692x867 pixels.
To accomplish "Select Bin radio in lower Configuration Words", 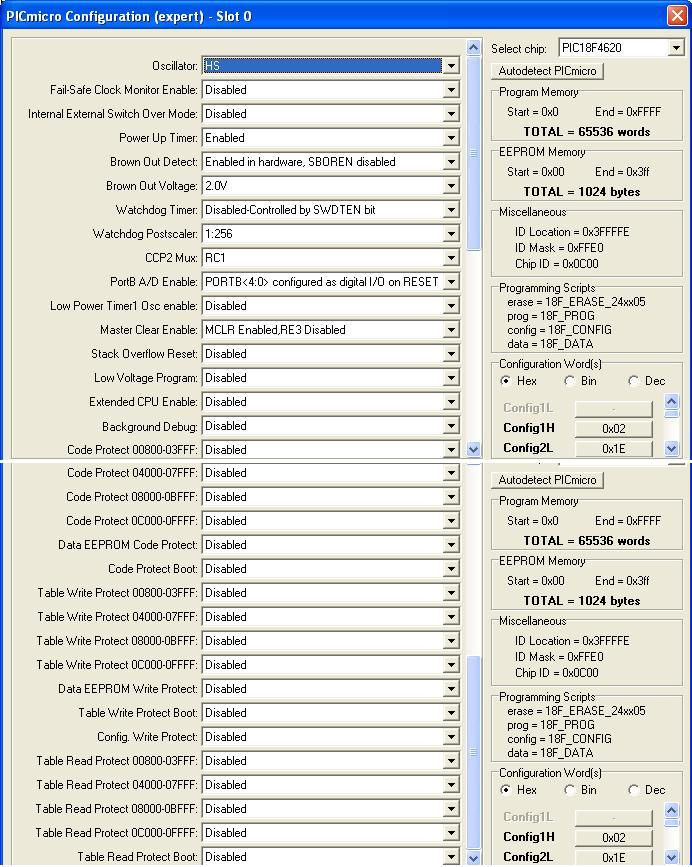I will tap(569, 790).
